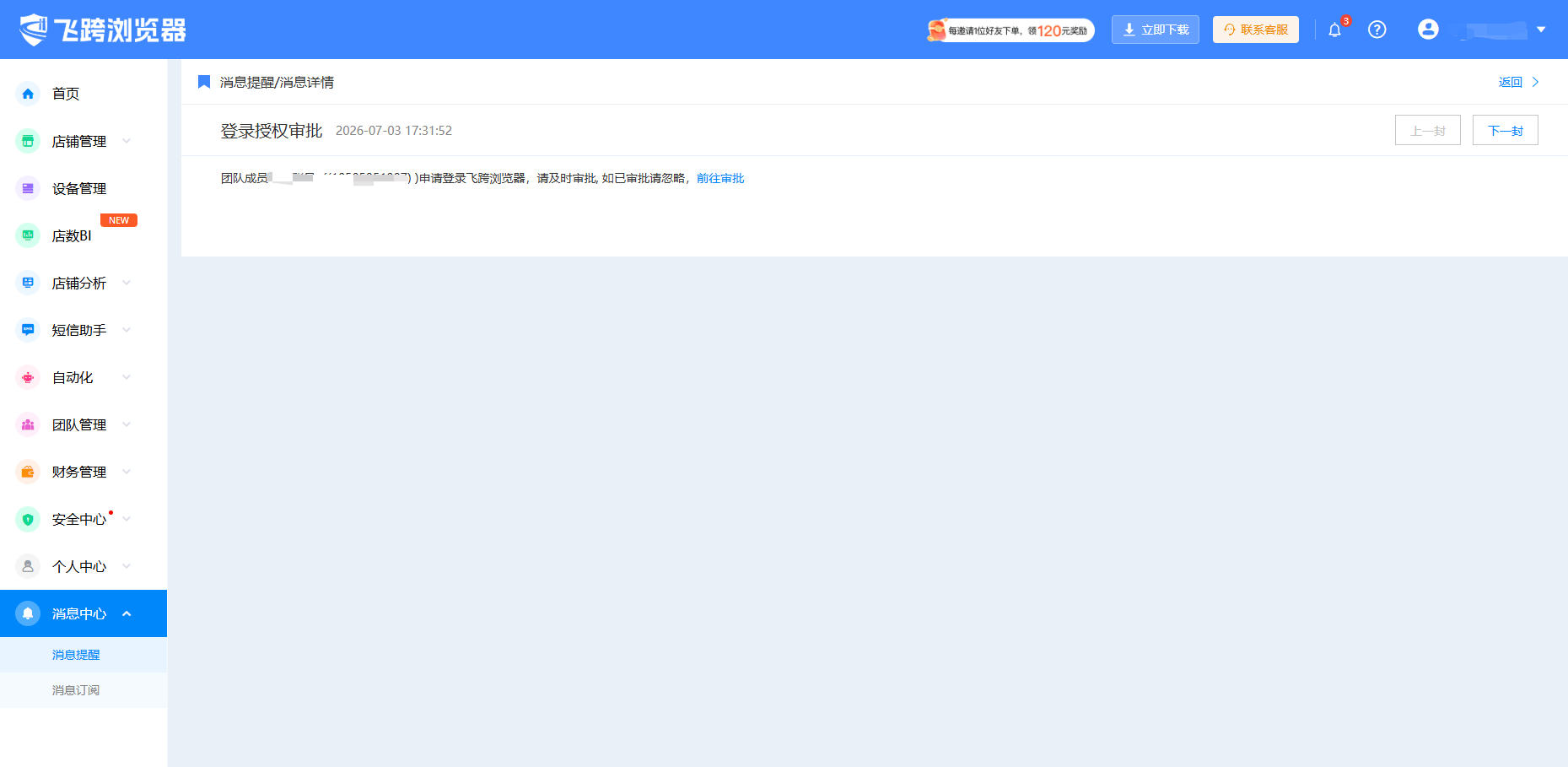Click the 立即下载 download button

(x=1155, y=30)
